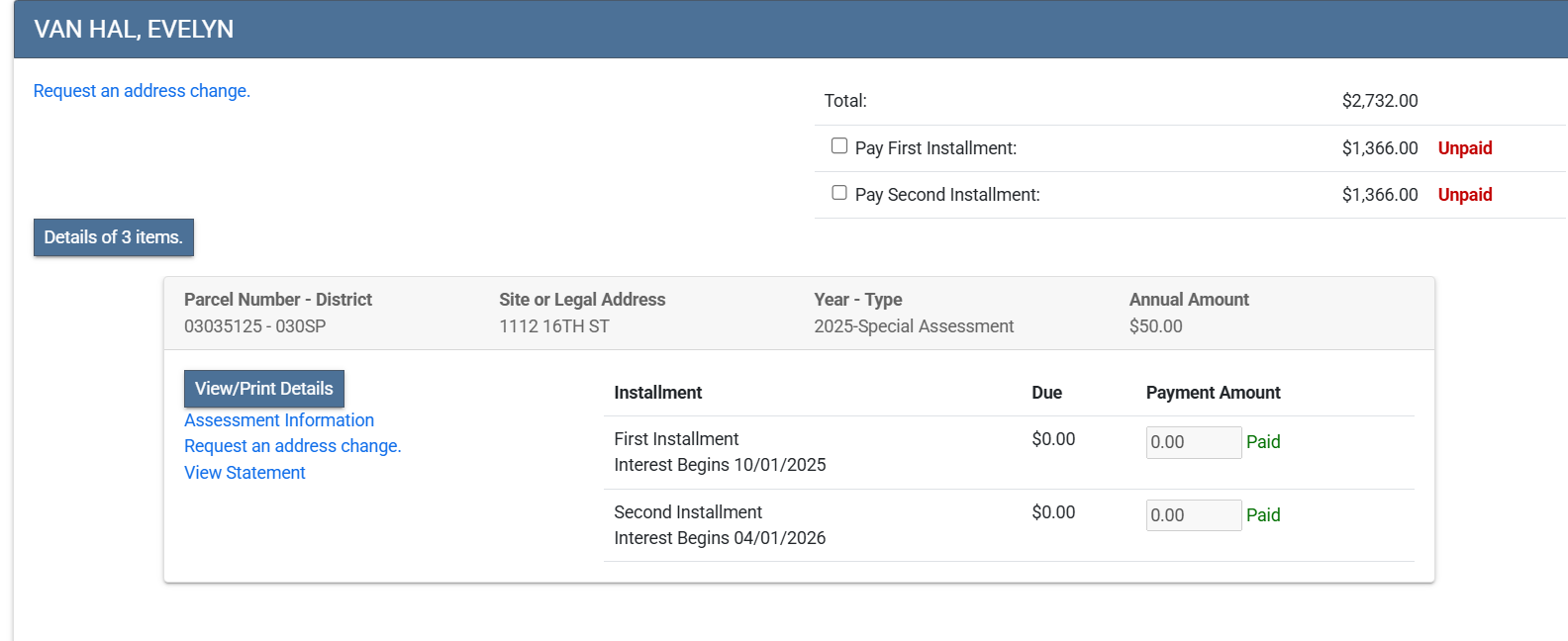Check the Pay Second Installment checkbox
Screen dimensions: 1568x641
tap(839, 193)
